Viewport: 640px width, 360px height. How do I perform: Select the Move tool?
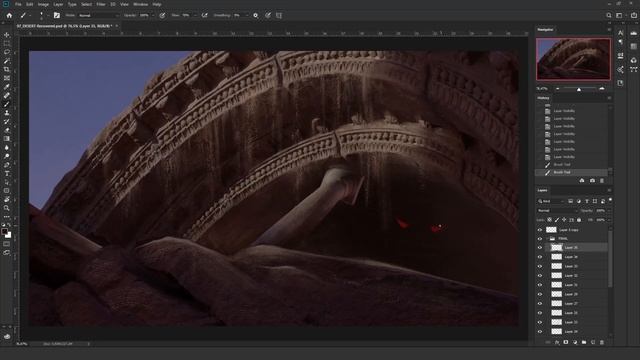tap(7, 35)
